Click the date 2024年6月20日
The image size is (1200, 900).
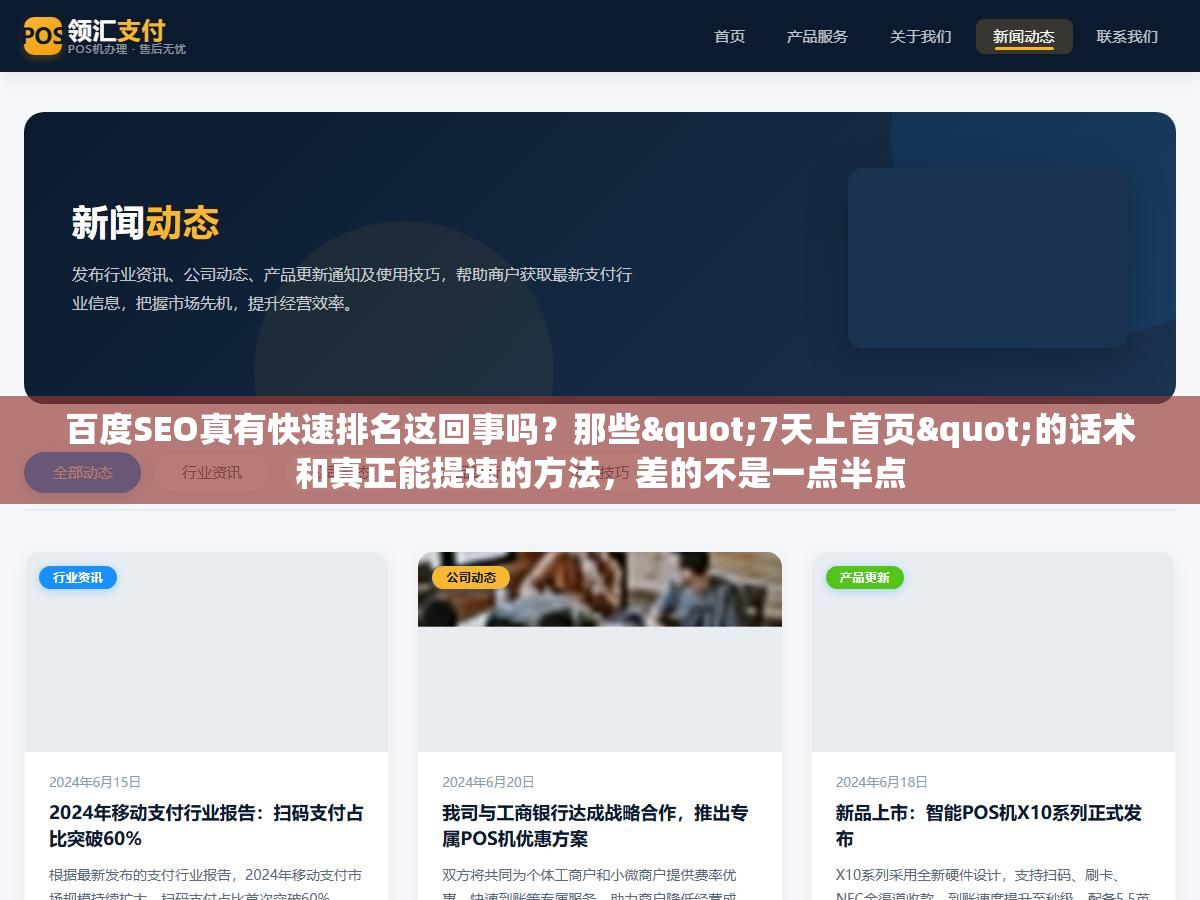488,782
